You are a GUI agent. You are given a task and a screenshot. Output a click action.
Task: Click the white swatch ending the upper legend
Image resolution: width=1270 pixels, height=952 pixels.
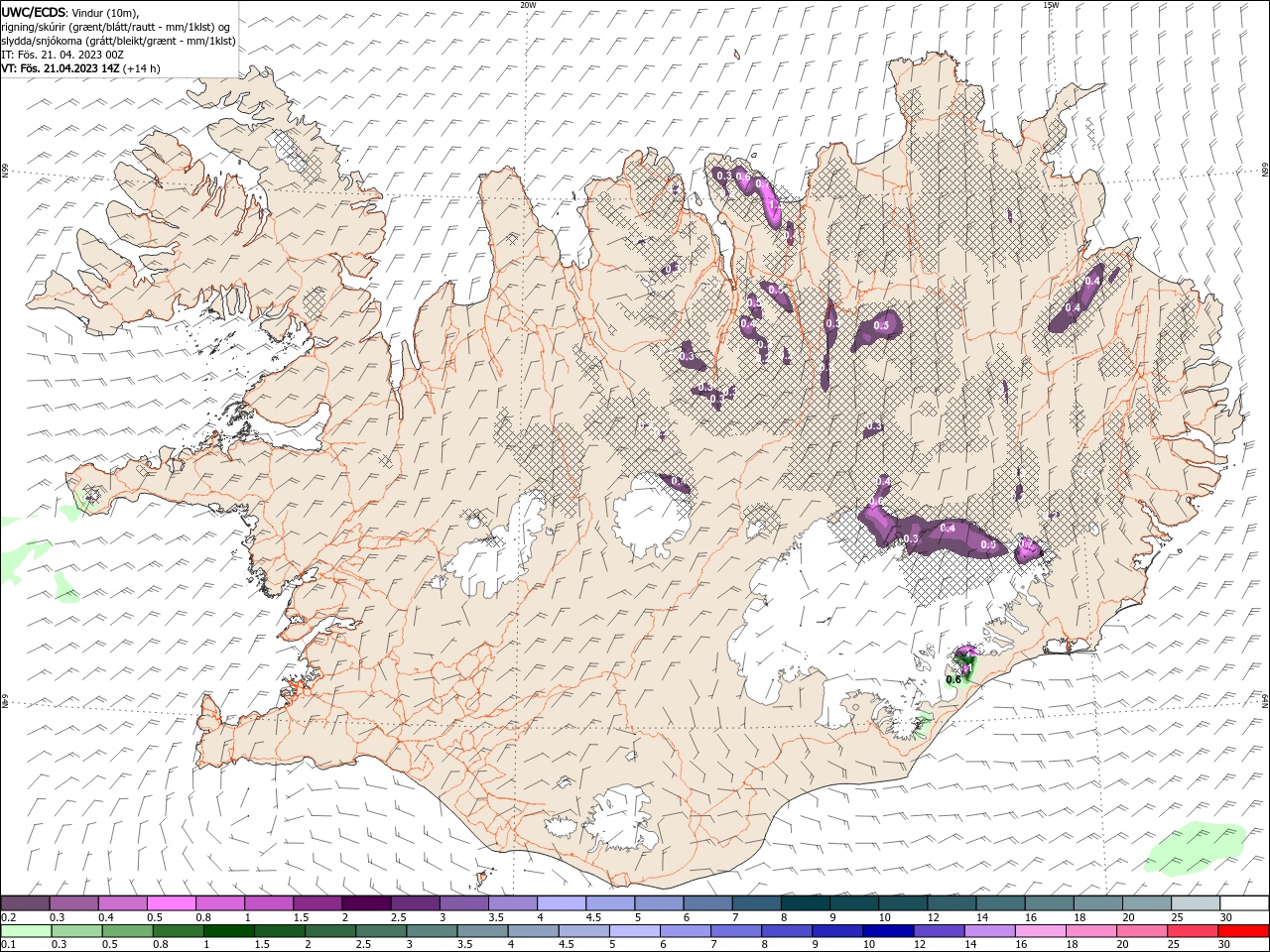pos(1243,903)
